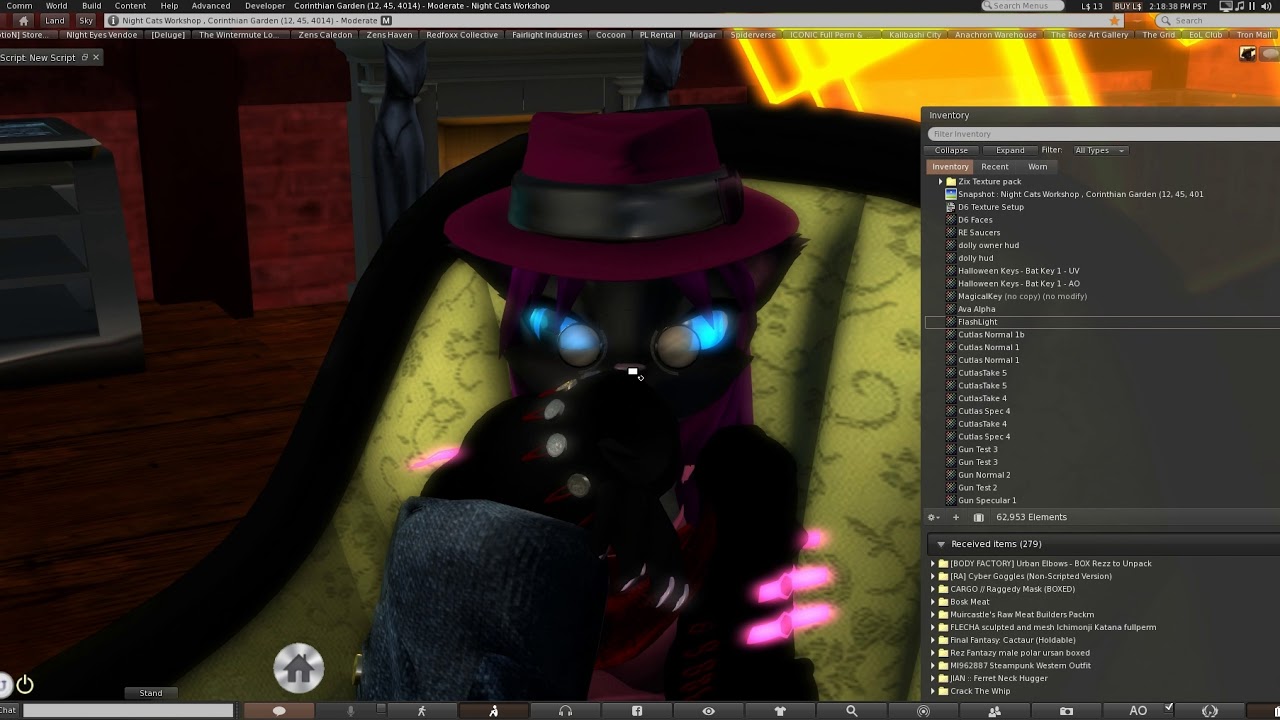Click the large round home button
Viewport: 1280px width, 720px height.
pyautogui.click(x=299, y=669)
